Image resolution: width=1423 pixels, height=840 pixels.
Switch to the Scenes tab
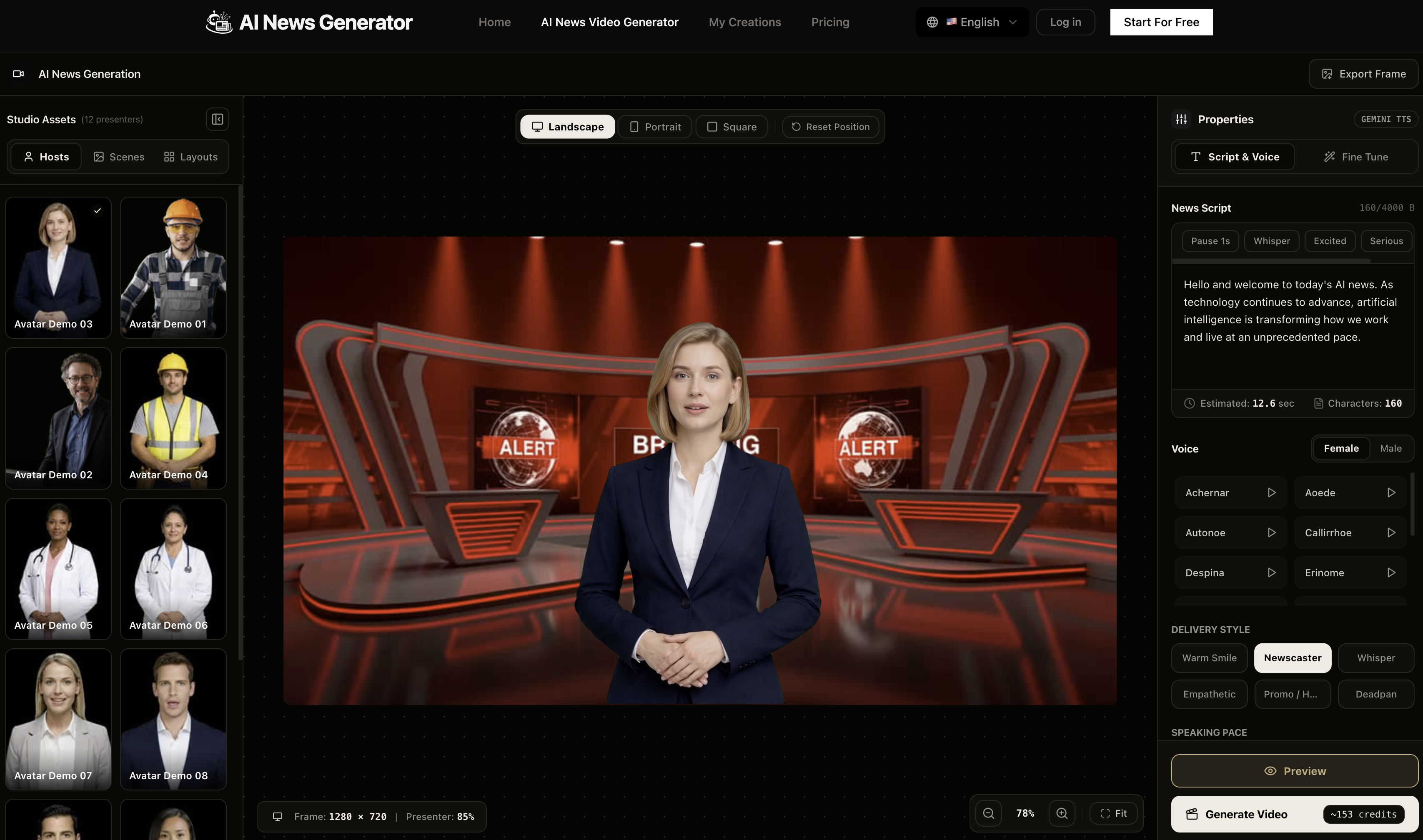[119, 157]
